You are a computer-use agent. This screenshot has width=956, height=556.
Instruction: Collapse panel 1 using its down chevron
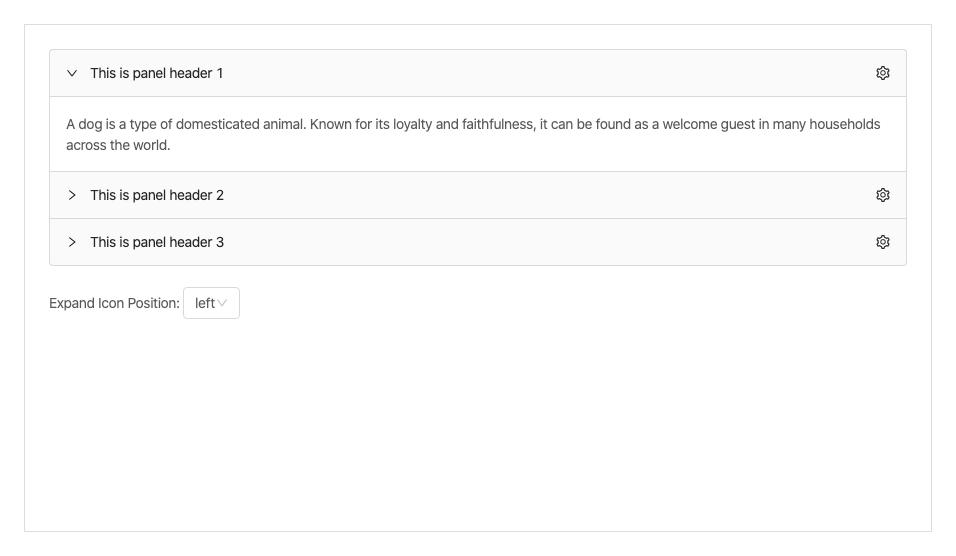[x=72, y=73]
